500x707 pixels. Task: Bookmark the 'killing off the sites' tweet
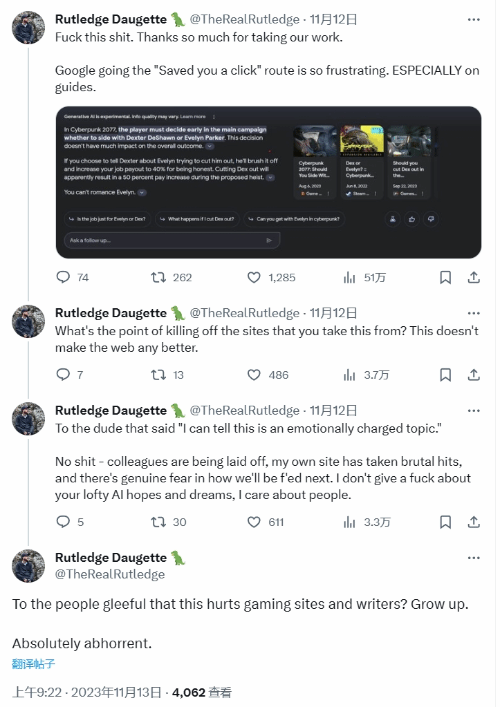445,375
